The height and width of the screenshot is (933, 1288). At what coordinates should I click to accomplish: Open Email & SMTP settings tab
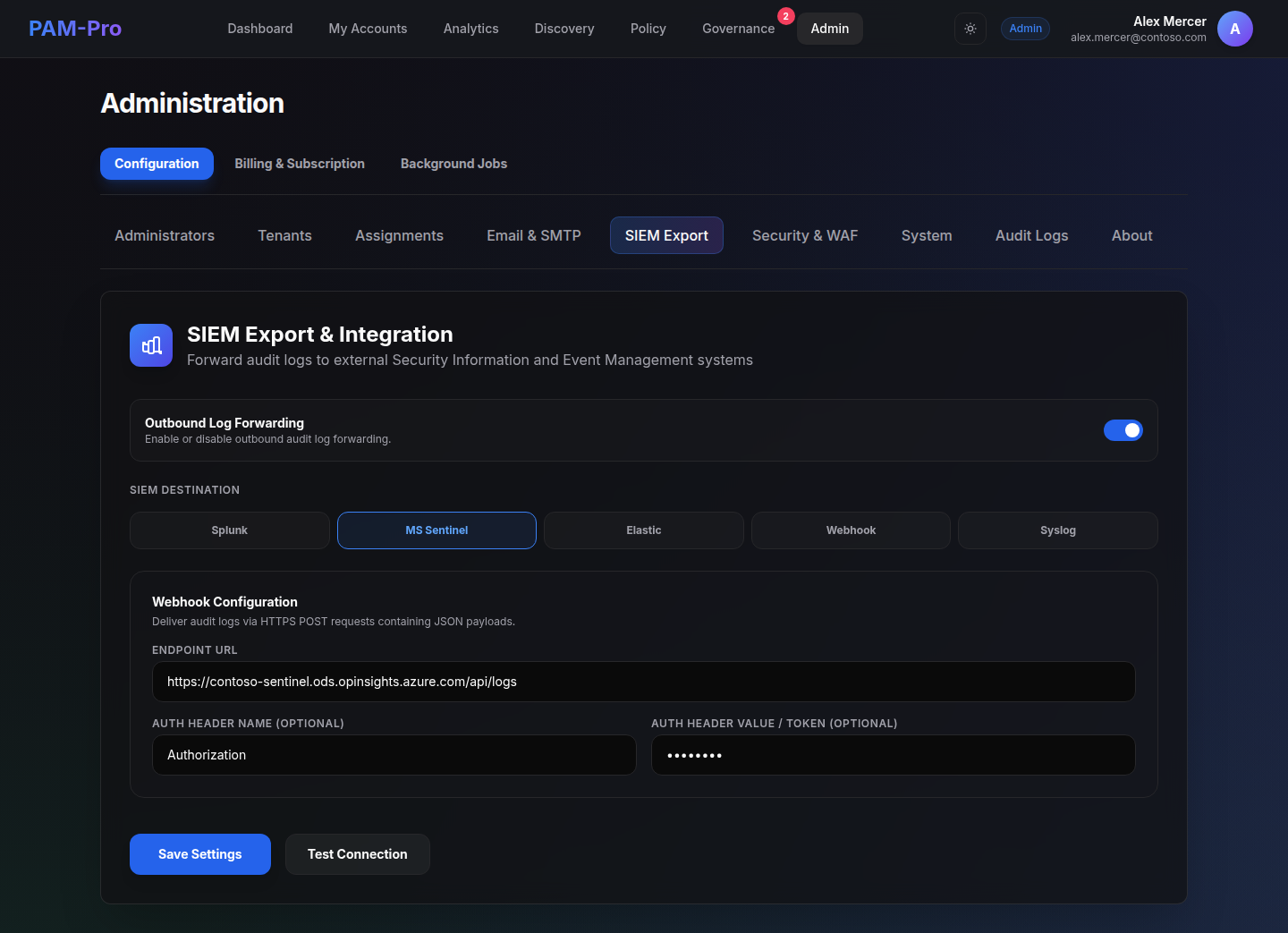(534, 235)
